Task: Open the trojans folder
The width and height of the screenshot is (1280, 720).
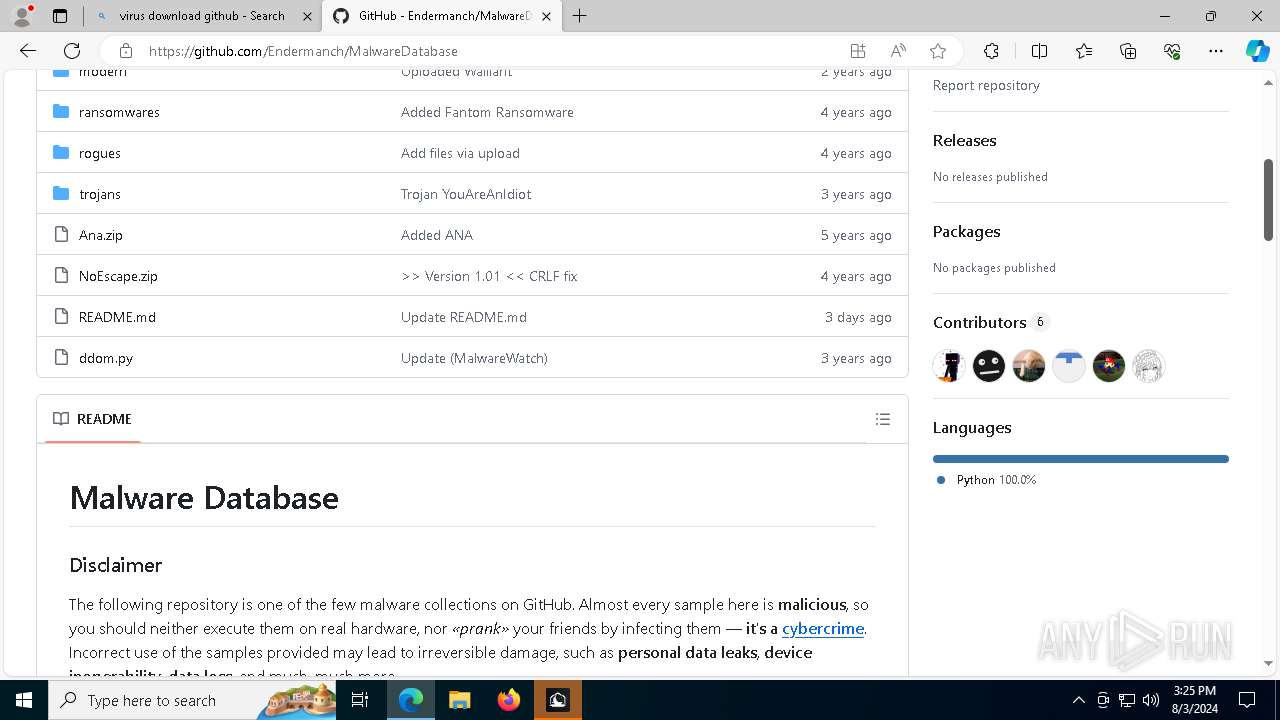Action: [x=100, y=194]
